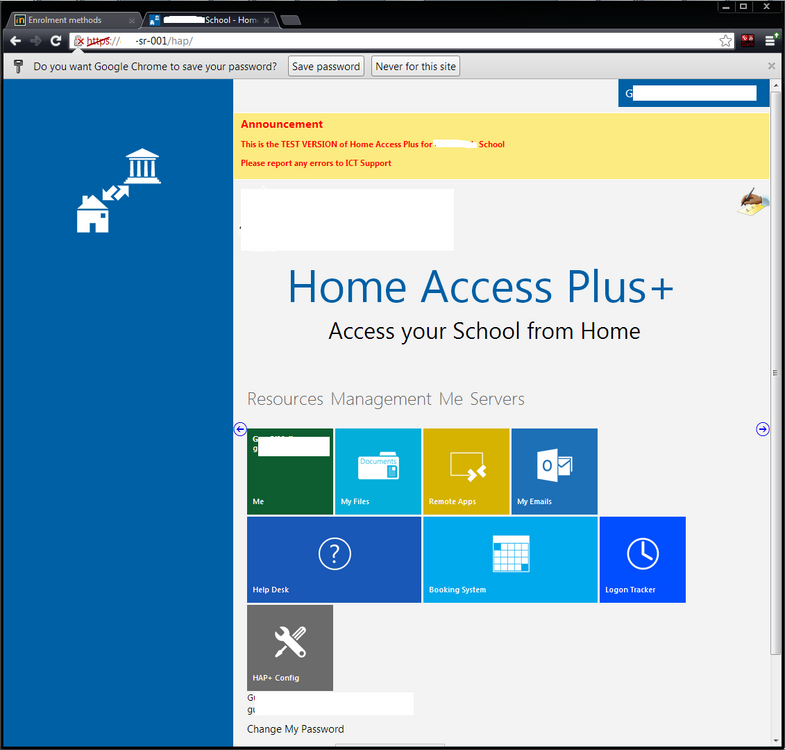Open the My Files tile
The height and width of the screenshot is (750, 785).
tap(378, 471)
